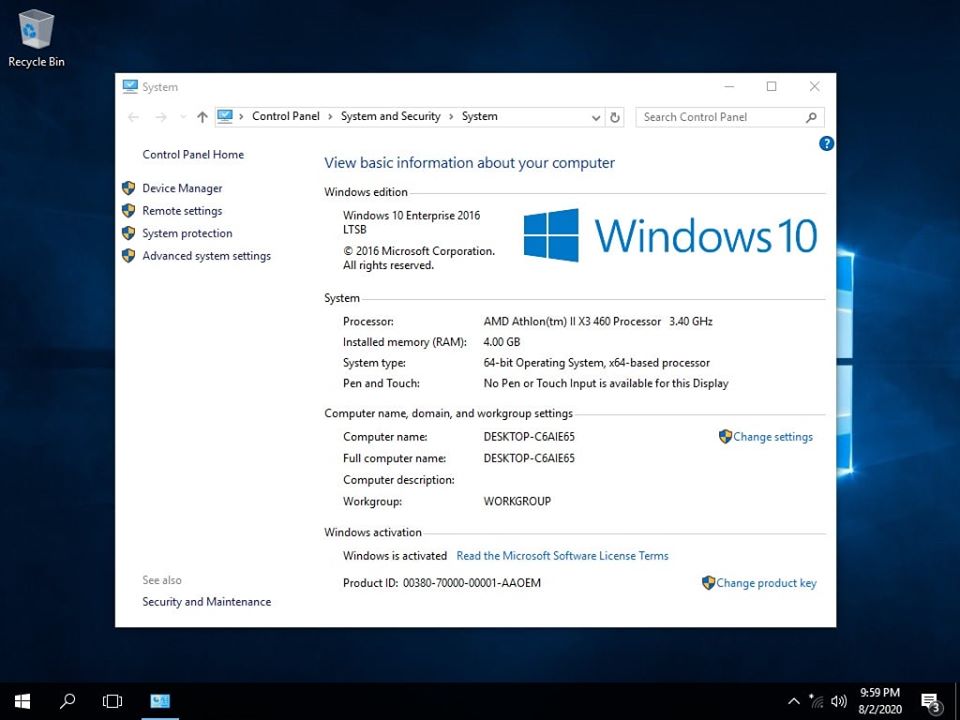Go up one level with Up arrow

(202, 117)
